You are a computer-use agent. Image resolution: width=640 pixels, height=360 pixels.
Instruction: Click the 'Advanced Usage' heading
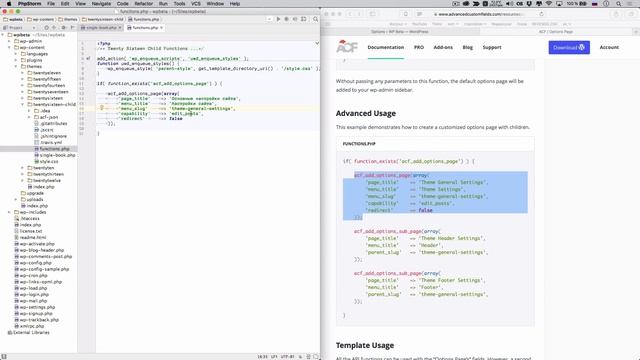[366, 113]
